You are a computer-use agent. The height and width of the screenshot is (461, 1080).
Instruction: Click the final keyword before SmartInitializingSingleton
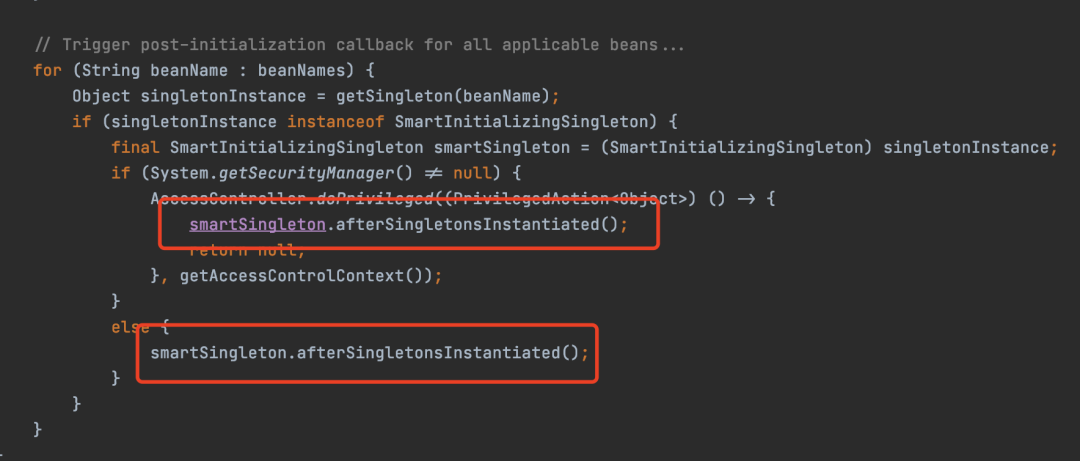pos(135,147)
